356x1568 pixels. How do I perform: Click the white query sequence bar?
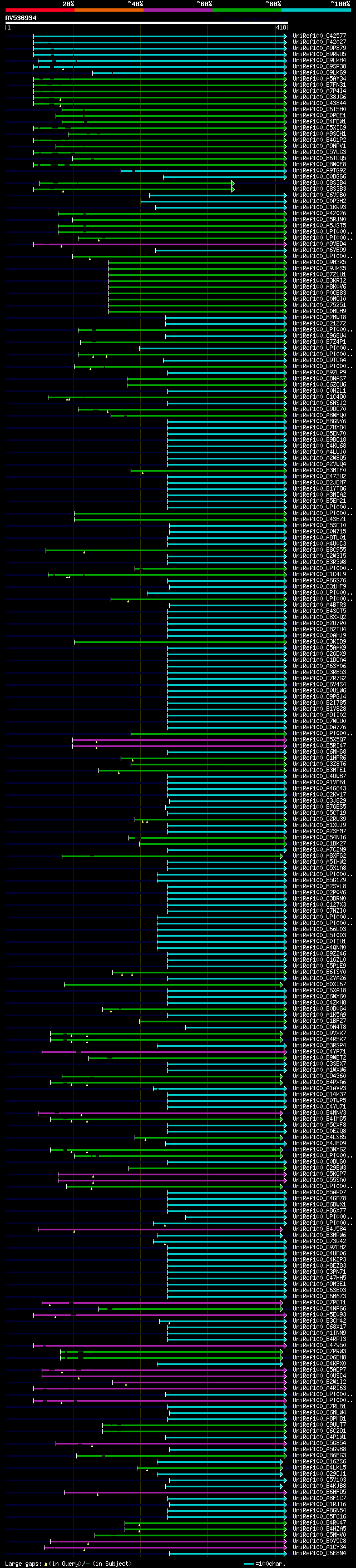(x=147, y=23)
